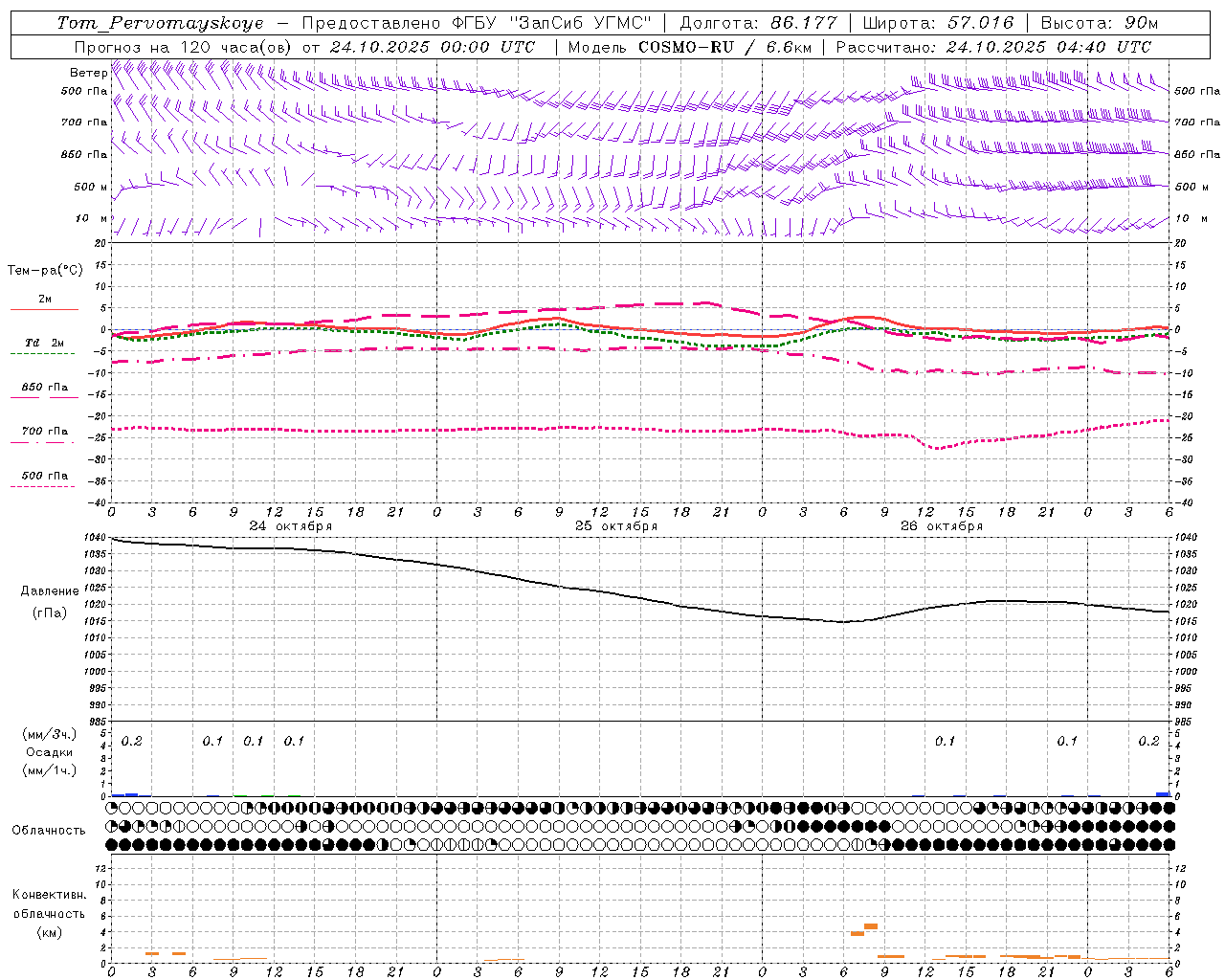This screenshot has width=1225, height=980.
Task: Click the Давление panel label
Action: [50, 591]
